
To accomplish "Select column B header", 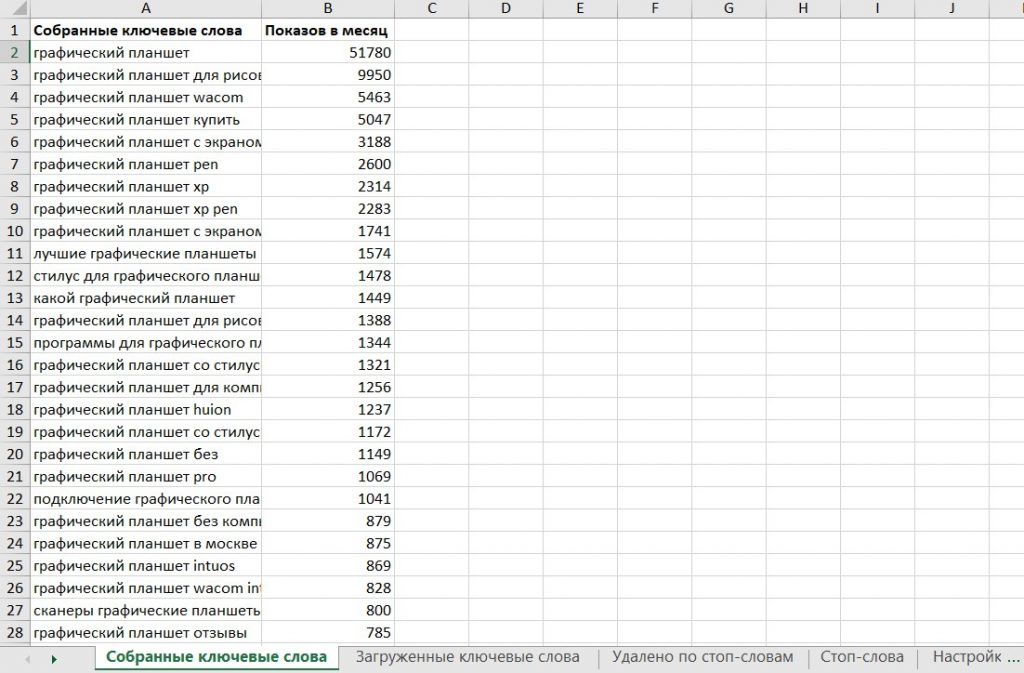I will coord(328,9).
